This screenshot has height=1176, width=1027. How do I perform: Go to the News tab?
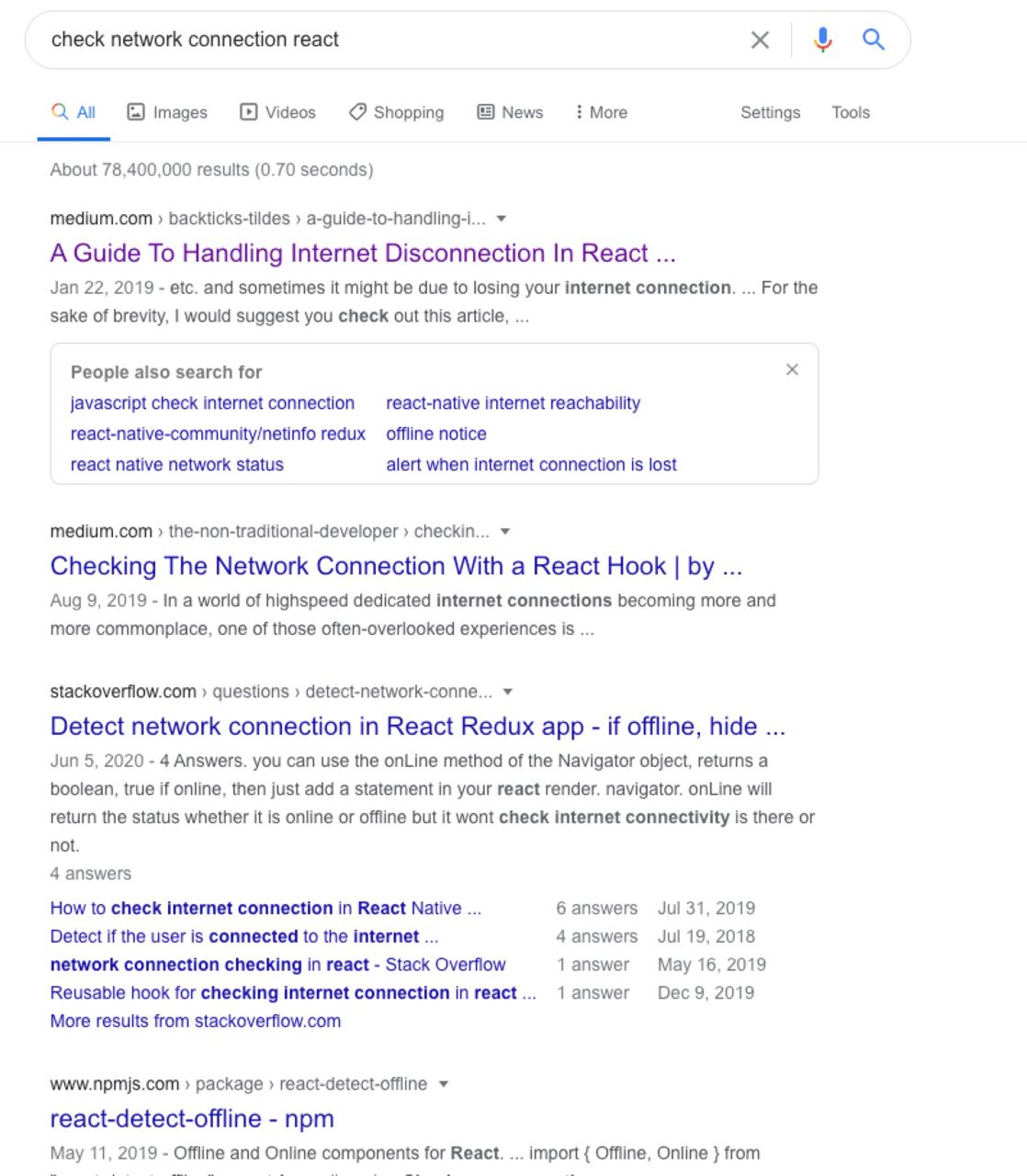point(510,112)
